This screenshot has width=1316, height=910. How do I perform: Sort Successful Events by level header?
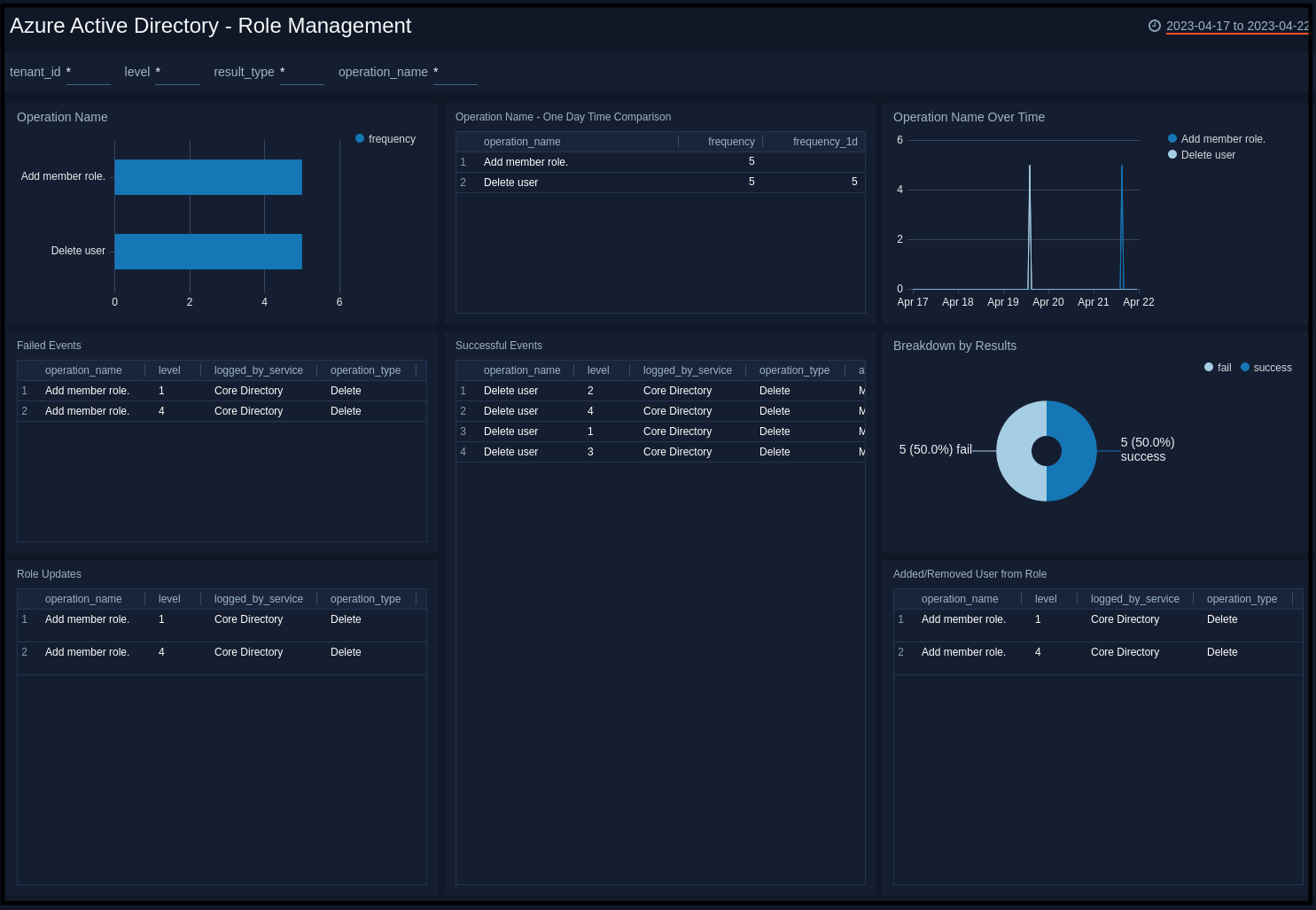pos(598,370)
